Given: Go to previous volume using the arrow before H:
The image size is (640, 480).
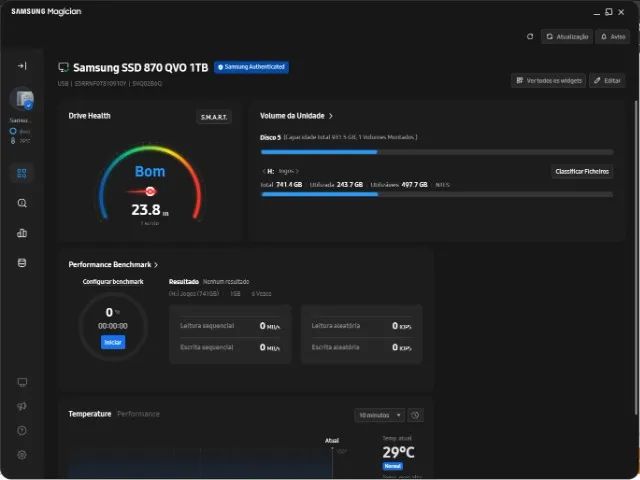Looking at the screenshot, I should [x=264, y=171].
